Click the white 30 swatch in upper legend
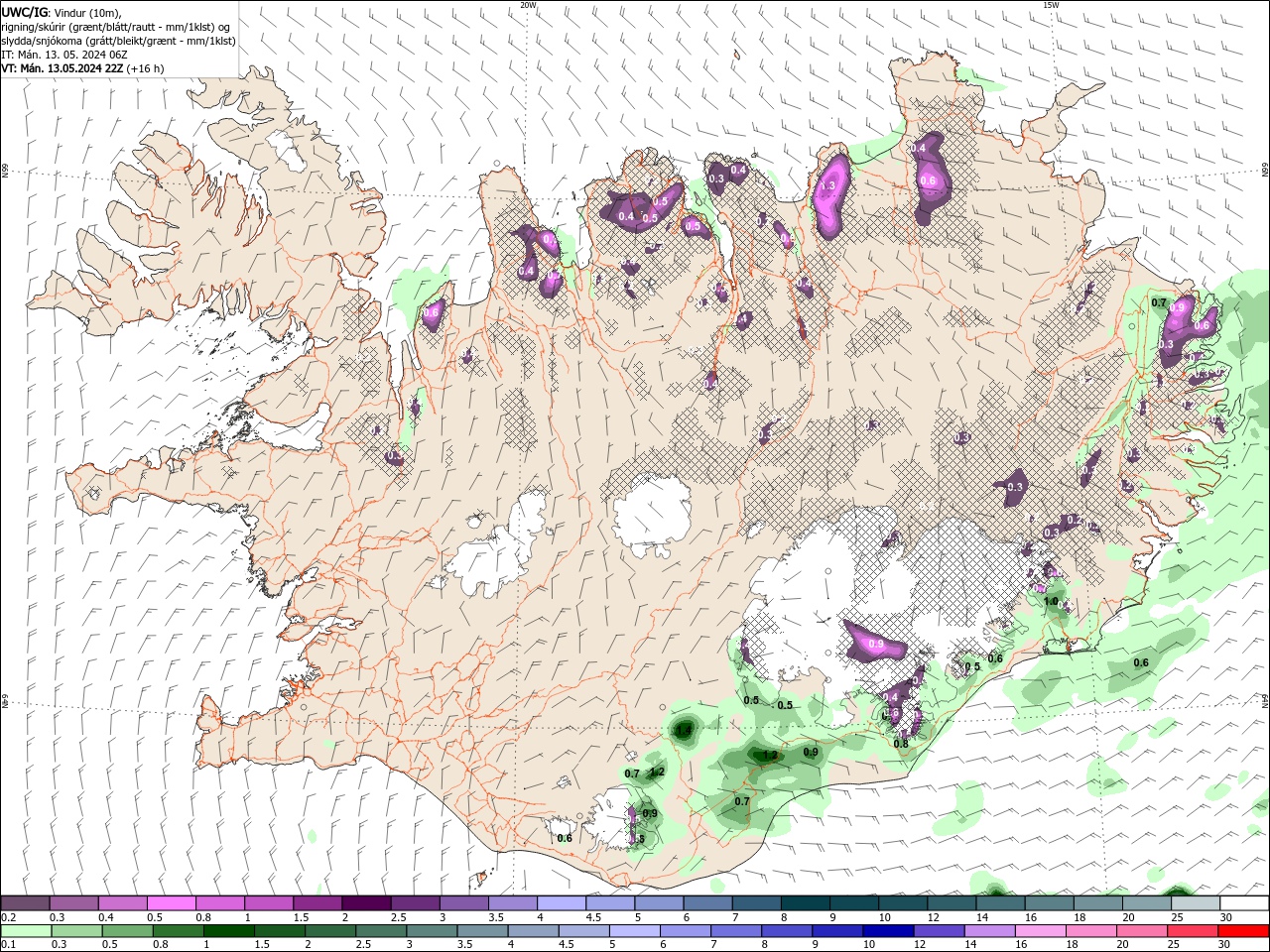This screenshot has height=952, width=1270. click(x=1245, y=902)
